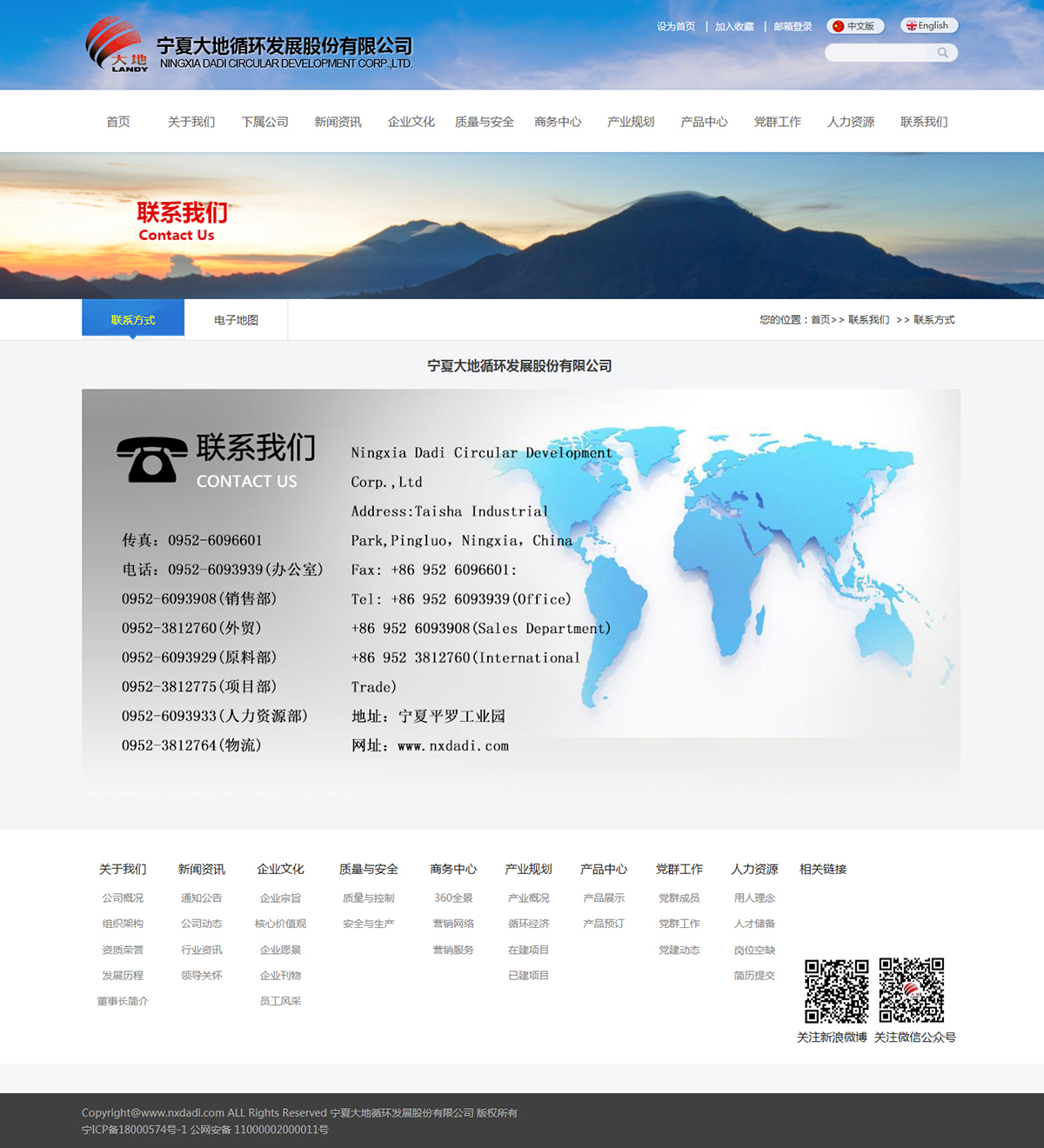Open 关于我们 in the main navigation

191,122
